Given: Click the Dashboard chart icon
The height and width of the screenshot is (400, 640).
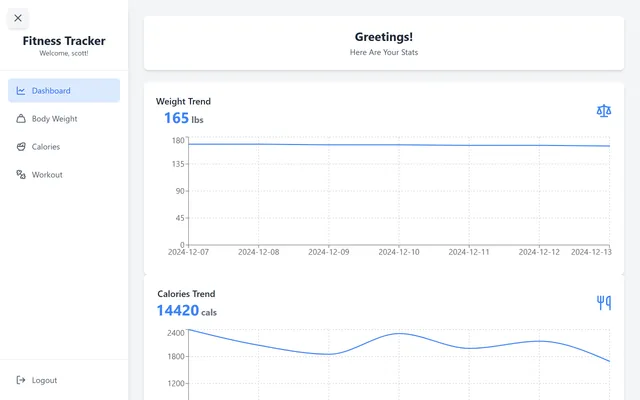Looking at the screenshot, I should (x=21, y=91).
